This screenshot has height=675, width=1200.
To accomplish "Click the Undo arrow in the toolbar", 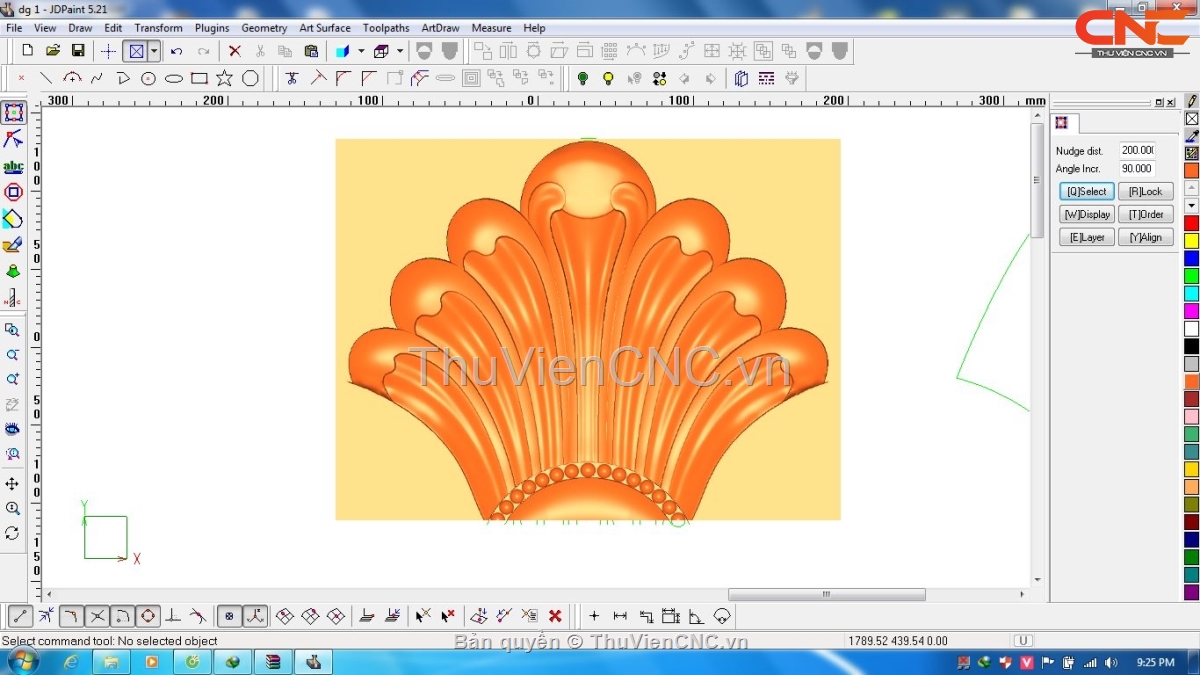I will click(177, 51).
